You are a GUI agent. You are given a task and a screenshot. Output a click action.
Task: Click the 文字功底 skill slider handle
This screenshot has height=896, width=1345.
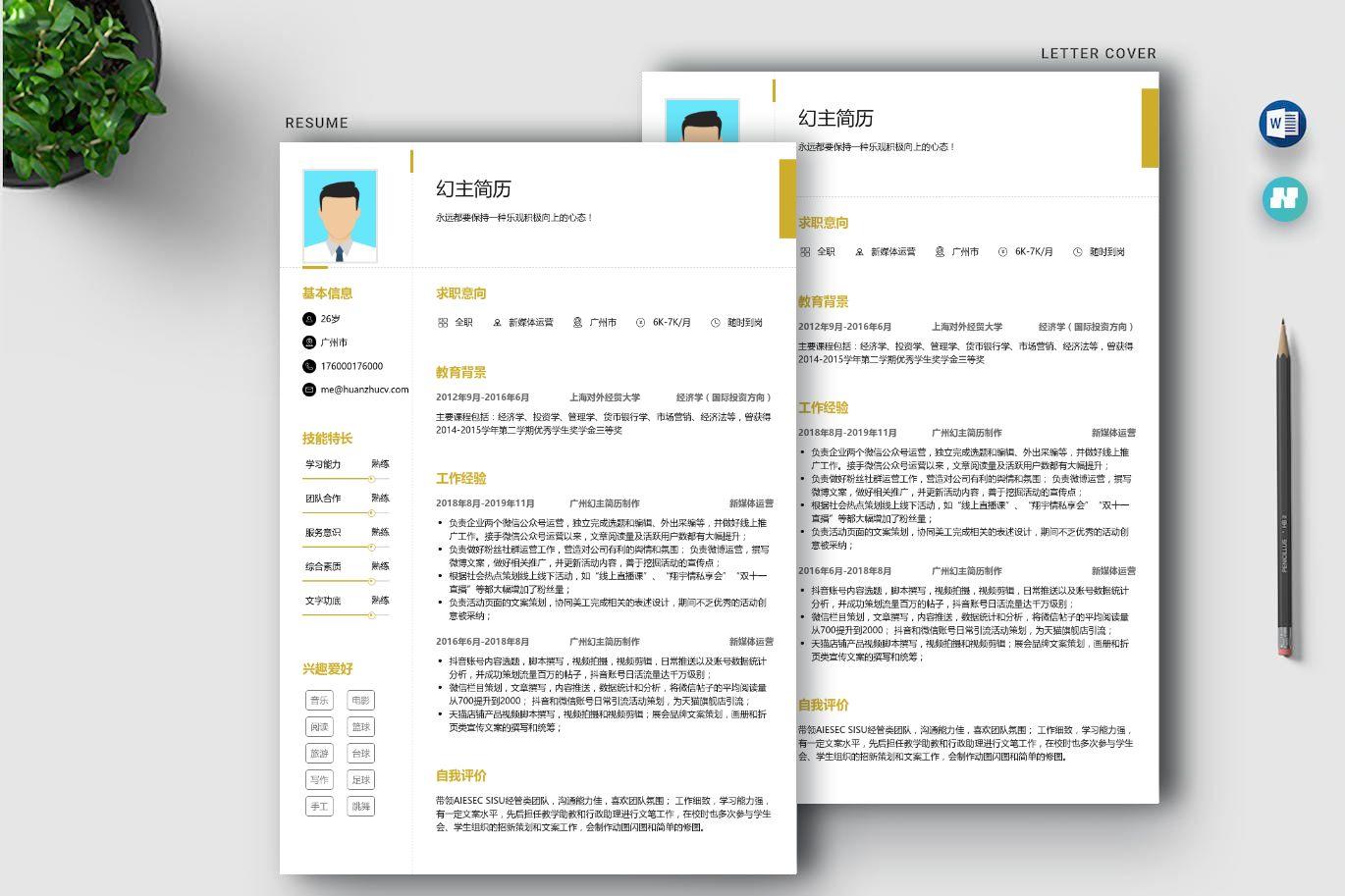pos(371,615)
